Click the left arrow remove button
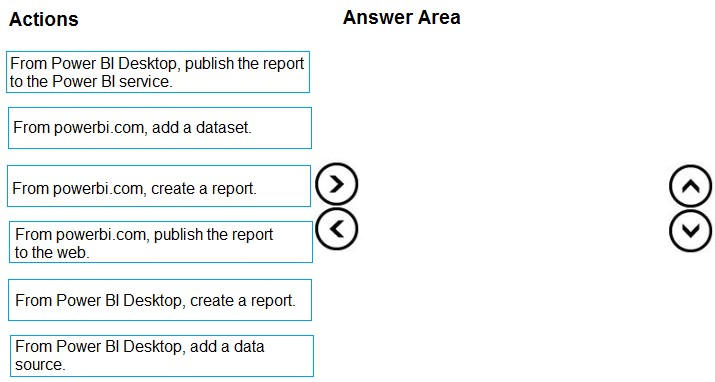The height and width of the screenshot is (382, 715). (x=337, y=229)
